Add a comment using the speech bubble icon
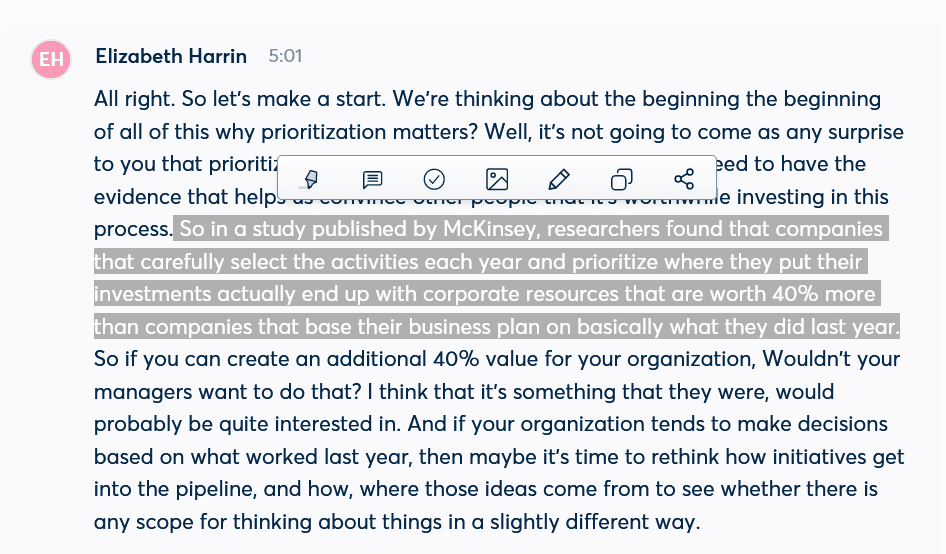Viewport: 946px width, 554px height. [x=372, y=179]
